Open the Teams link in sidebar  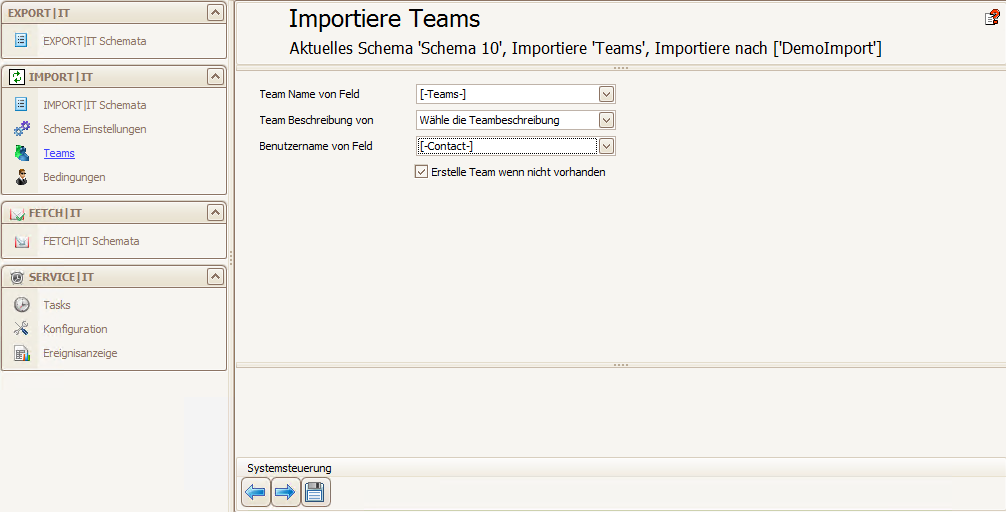point(59,153)
